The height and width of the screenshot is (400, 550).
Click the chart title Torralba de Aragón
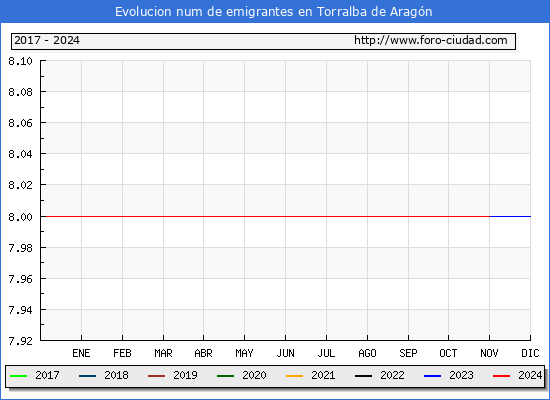pyautogui.click(x=375, y=12)
